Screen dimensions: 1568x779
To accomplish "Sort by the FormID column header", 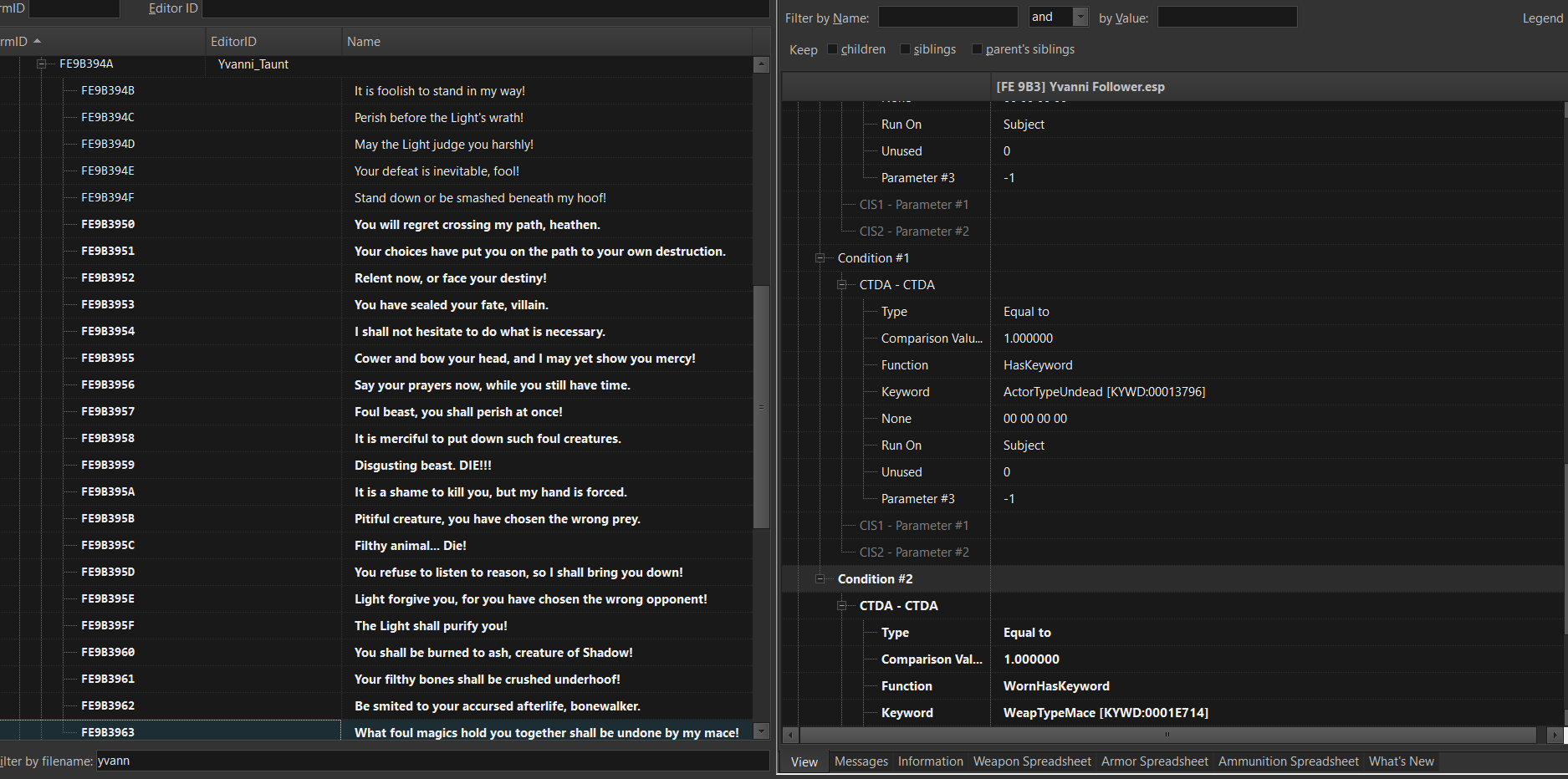I will click(x=102, y=42).
